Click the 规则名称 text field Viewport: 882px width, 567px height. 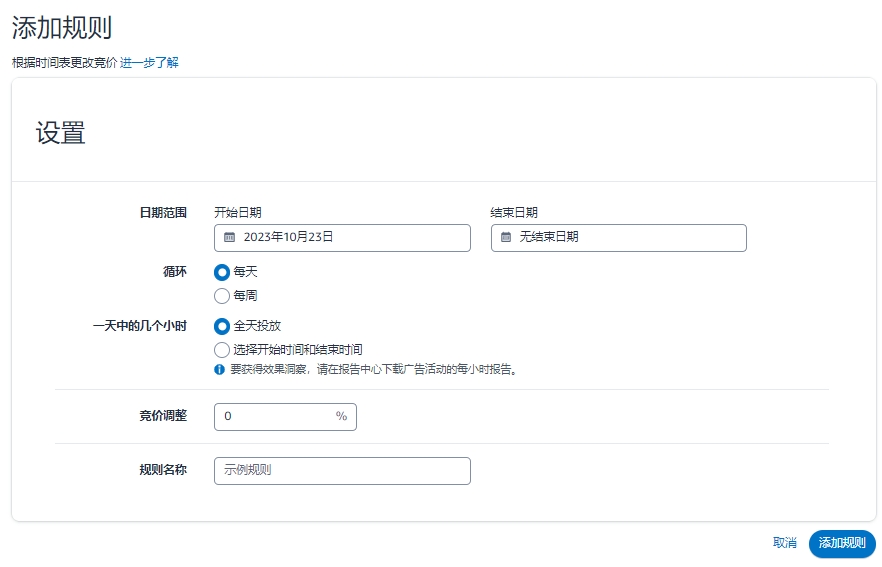pos(342,471)
